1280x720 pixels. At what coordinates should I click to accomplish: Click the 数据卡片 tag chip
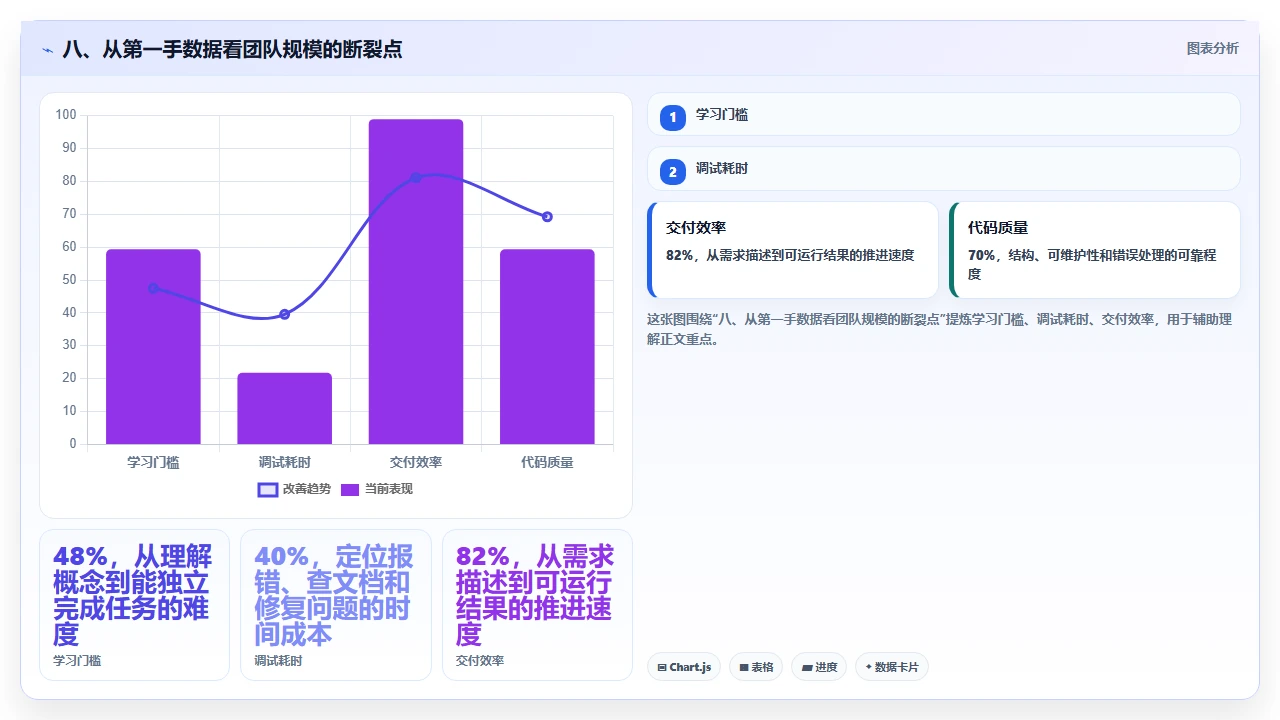[892, 667]
